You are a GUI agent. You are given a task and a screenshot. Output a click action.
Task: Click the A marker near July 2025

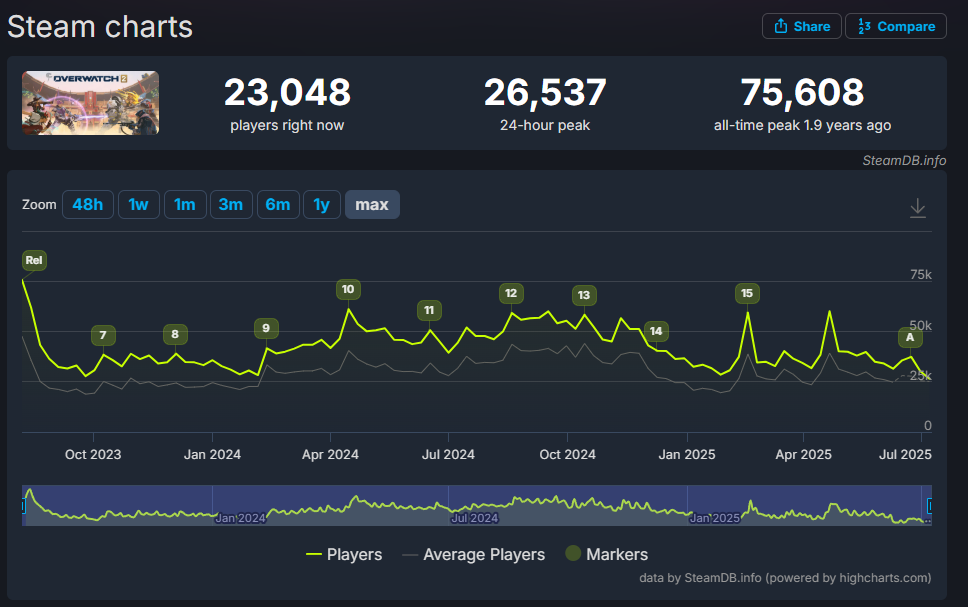click(x=910, y=337)
